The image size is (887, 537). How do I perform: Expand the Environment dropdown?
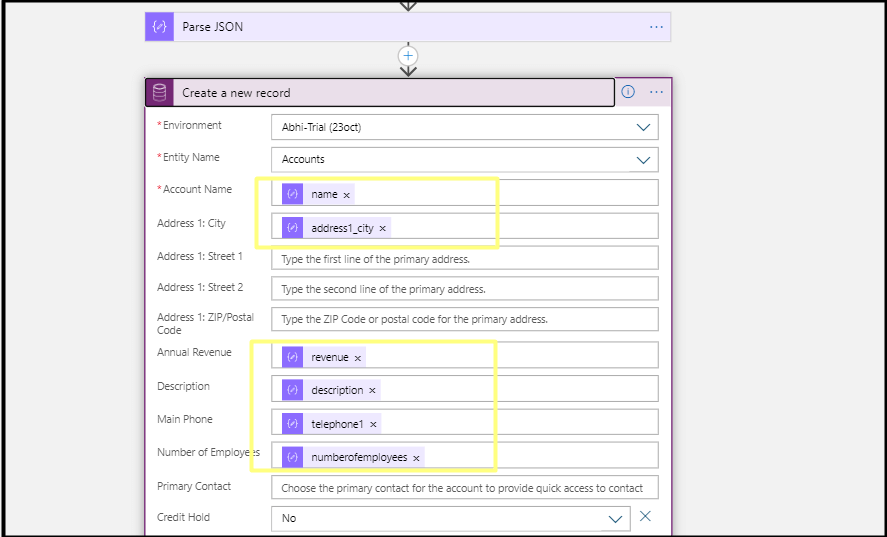pos(643,128)
